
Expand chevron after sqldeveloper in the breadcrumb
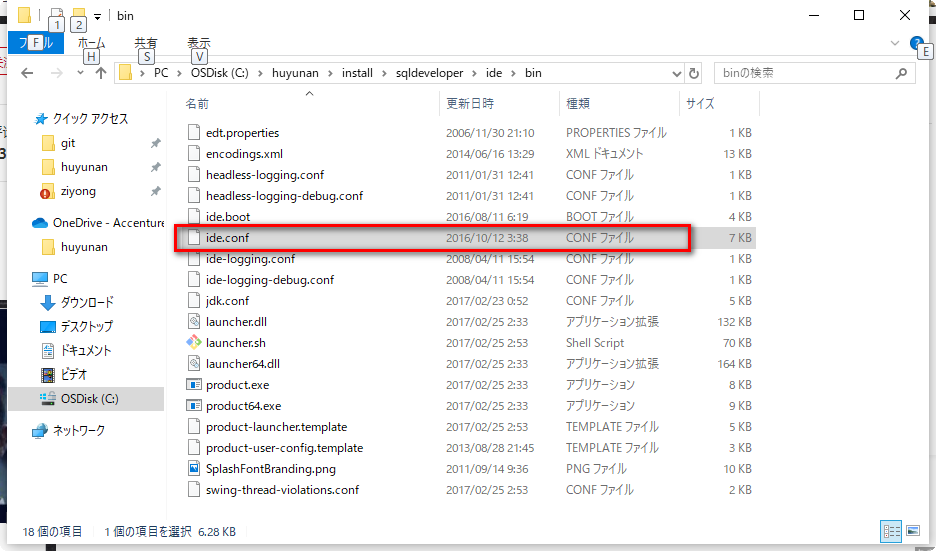pos(474,73)
